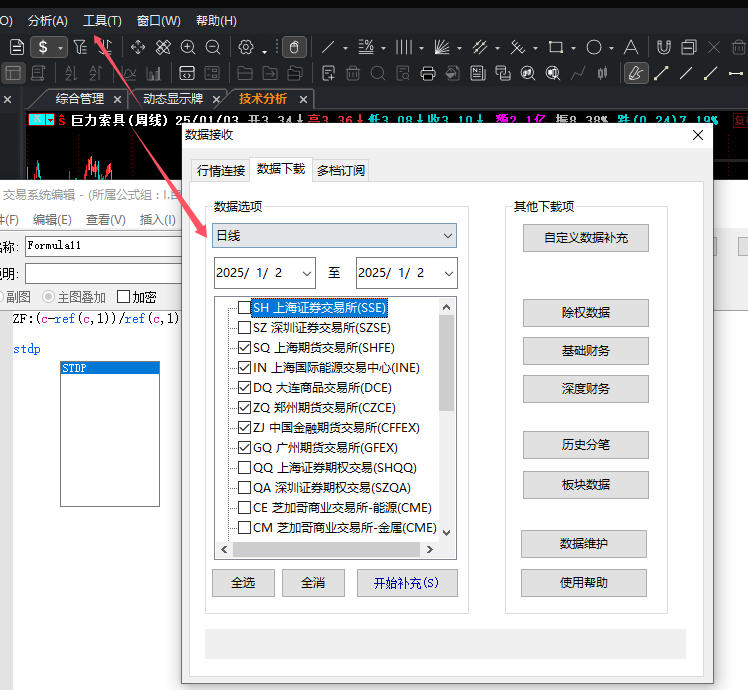Viewport: 748px width, 690px height.
Task: Switch to the 综合管理 tab
Action: pyautogui.click(x=80, y=99)
